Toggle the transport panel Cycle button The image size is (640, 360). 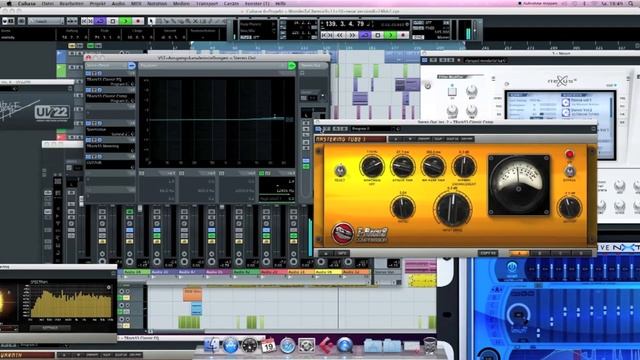point(365,36)
